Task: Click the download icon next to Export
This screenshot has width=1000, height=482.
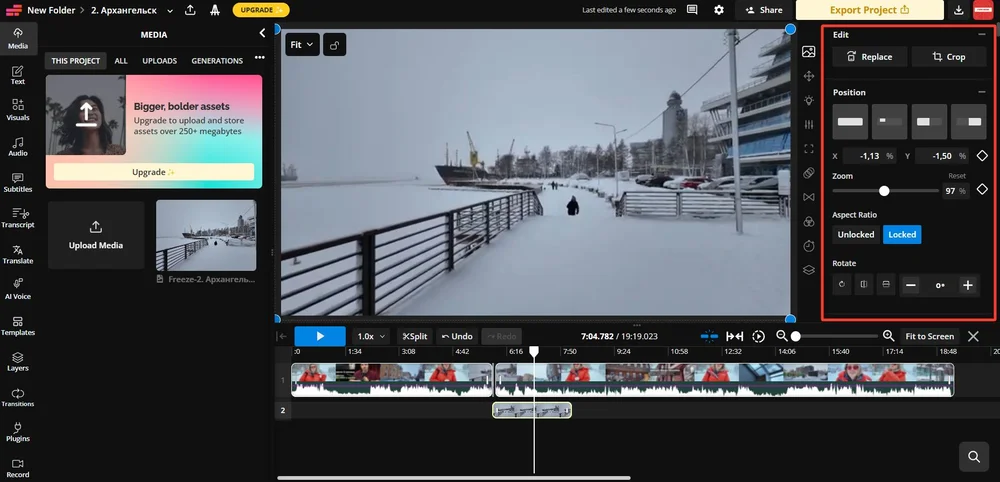Action: tap(959, 10)
